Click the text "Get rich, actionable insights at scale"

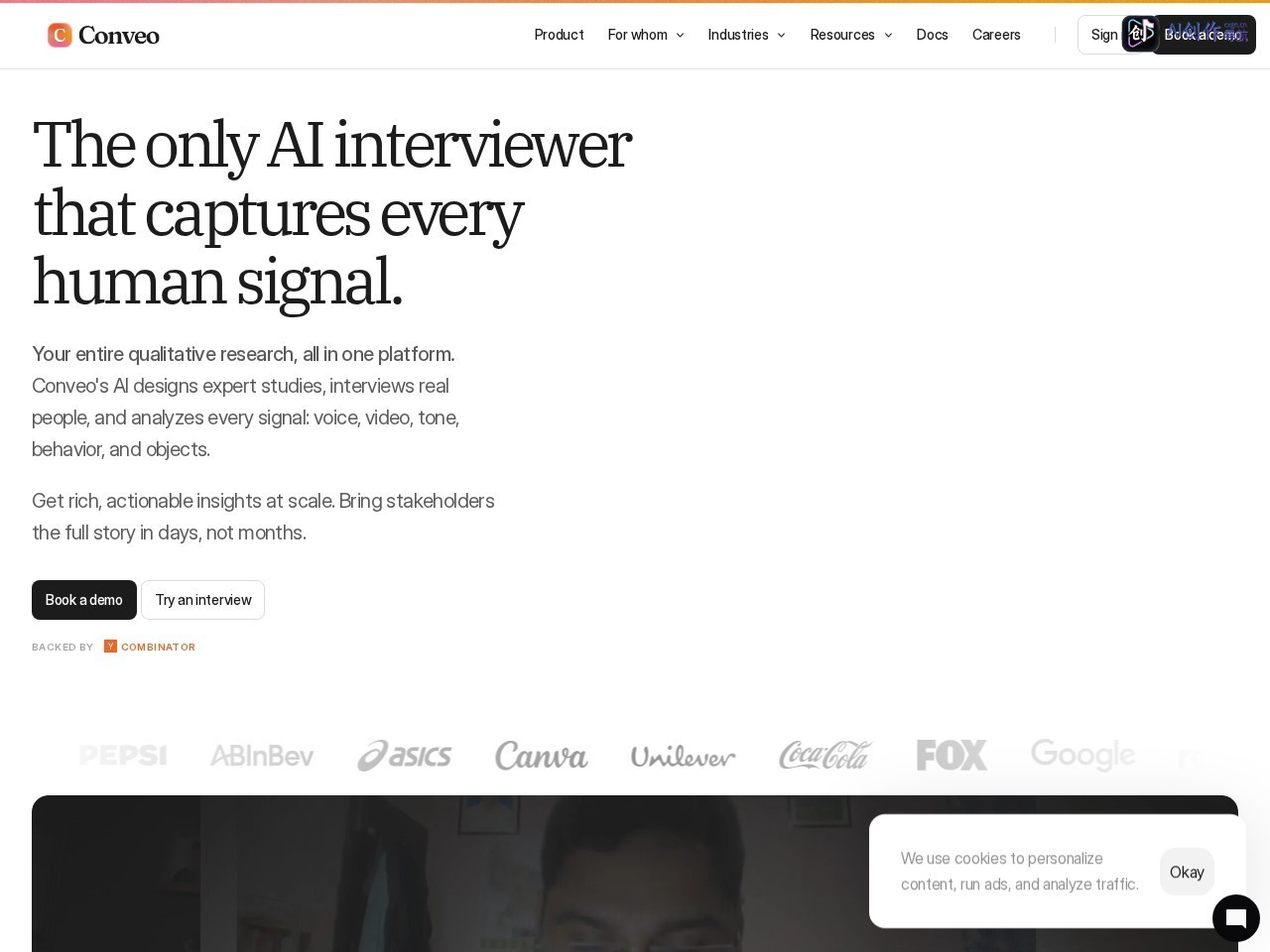coord(183,501)
